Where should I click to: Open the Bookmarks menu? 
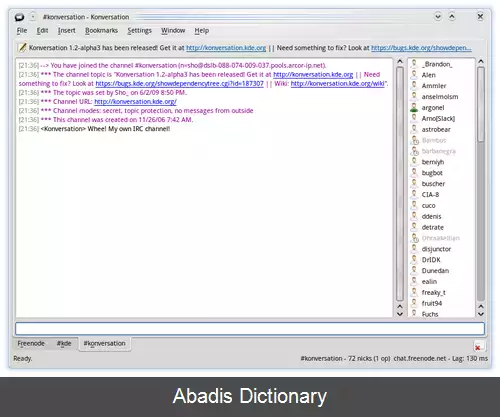click(x=101, y=31)
